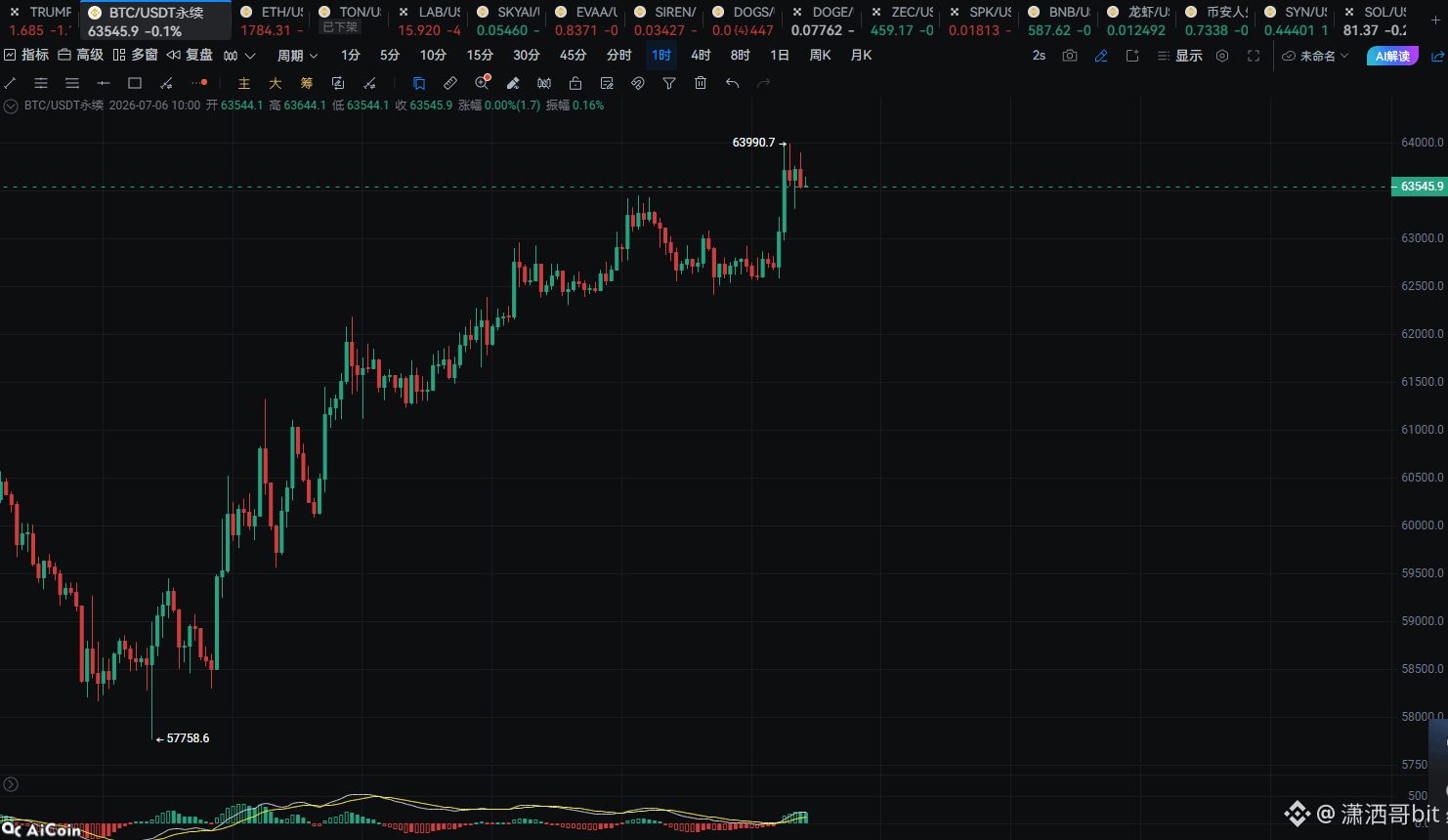Image resolution: width=1448 pixels, height=840 pixels.
Task: Expand the 周期 period dropdown
Action: click(297, 56)
